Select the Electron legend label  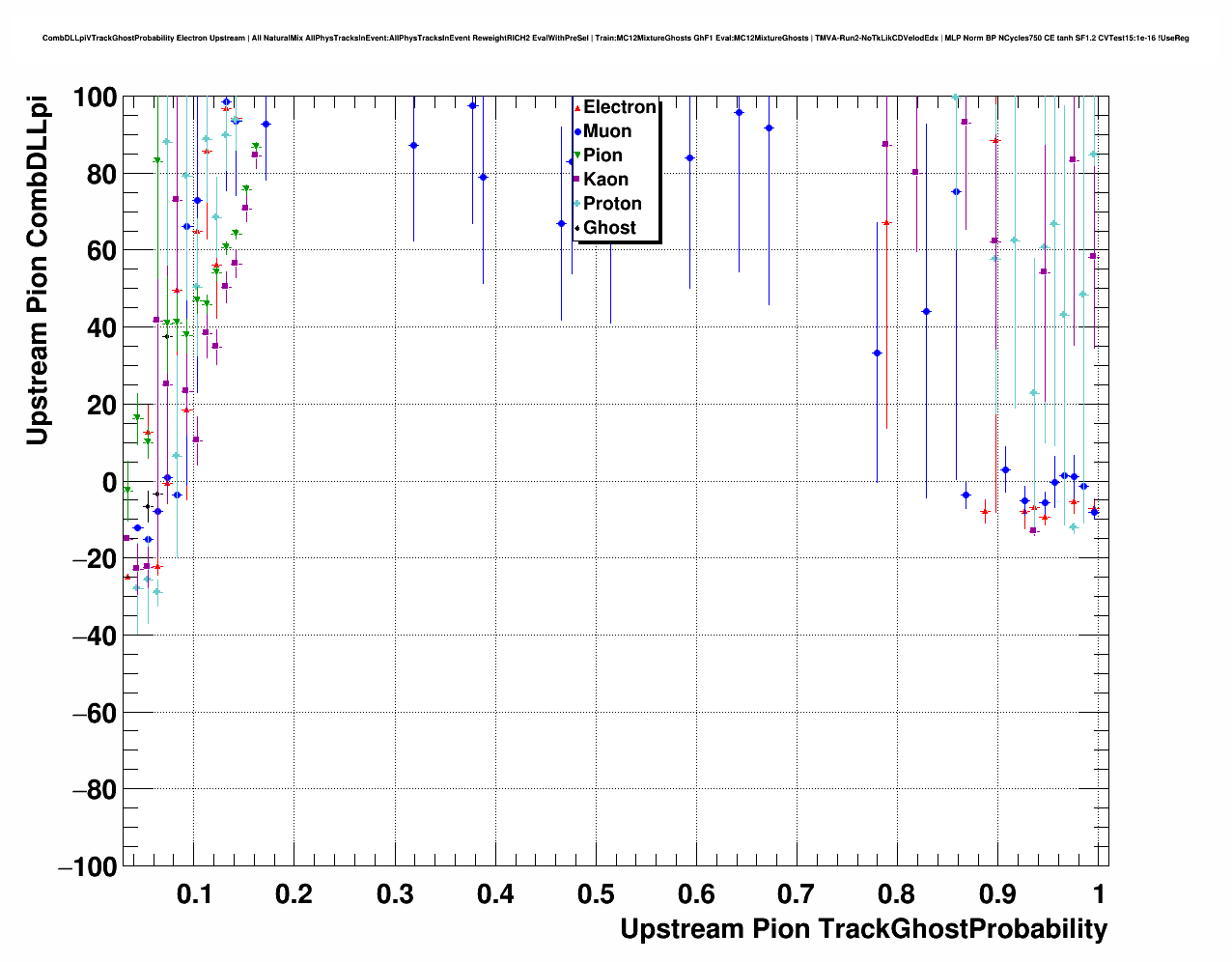[619, 107]
